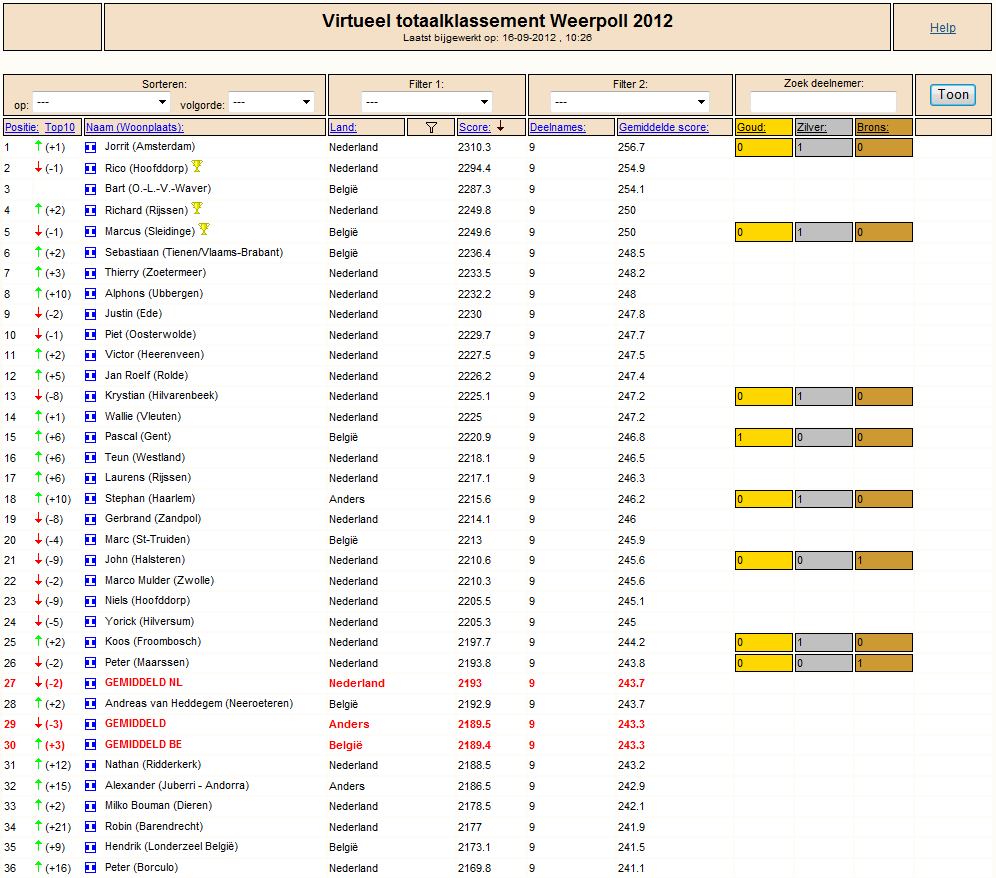Click blue icon next to Alexander (Juberri - Andorra)
This screenshot has height=878, width=996.
pos(90,786)
